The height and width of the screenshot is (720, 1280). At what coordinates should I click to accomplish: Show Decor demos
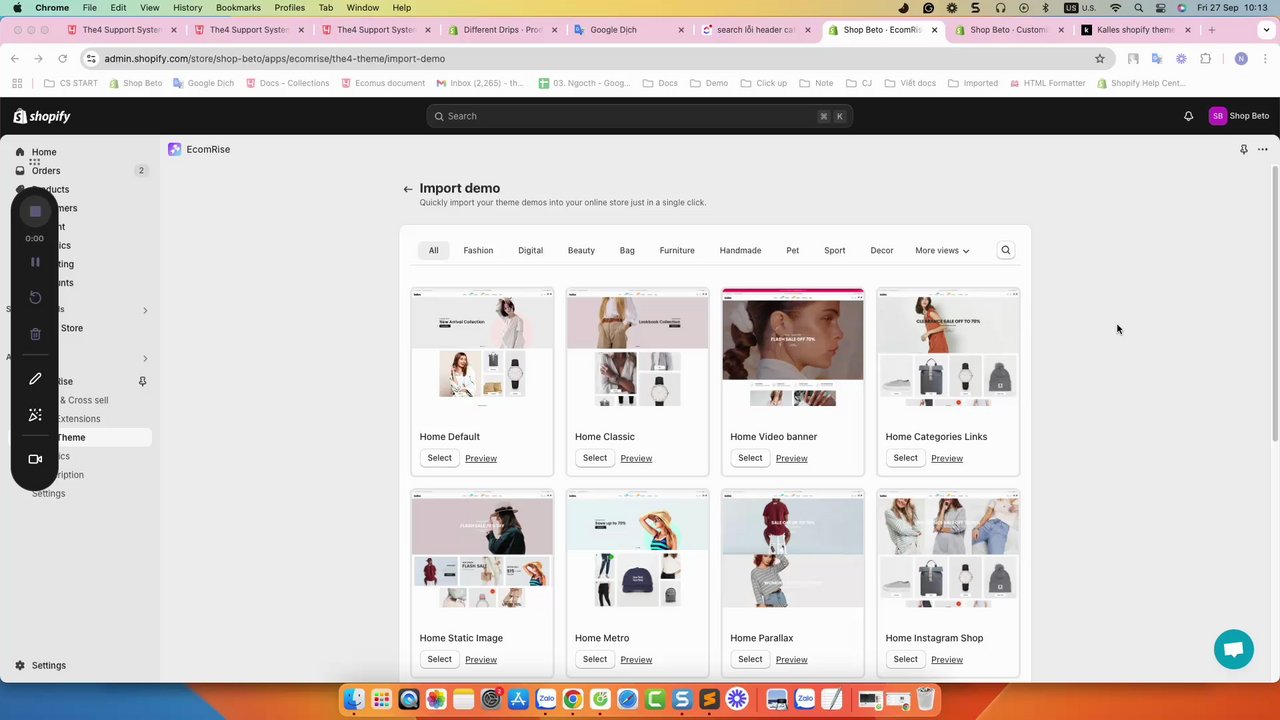pyautogui.click(x=881, y=250)
